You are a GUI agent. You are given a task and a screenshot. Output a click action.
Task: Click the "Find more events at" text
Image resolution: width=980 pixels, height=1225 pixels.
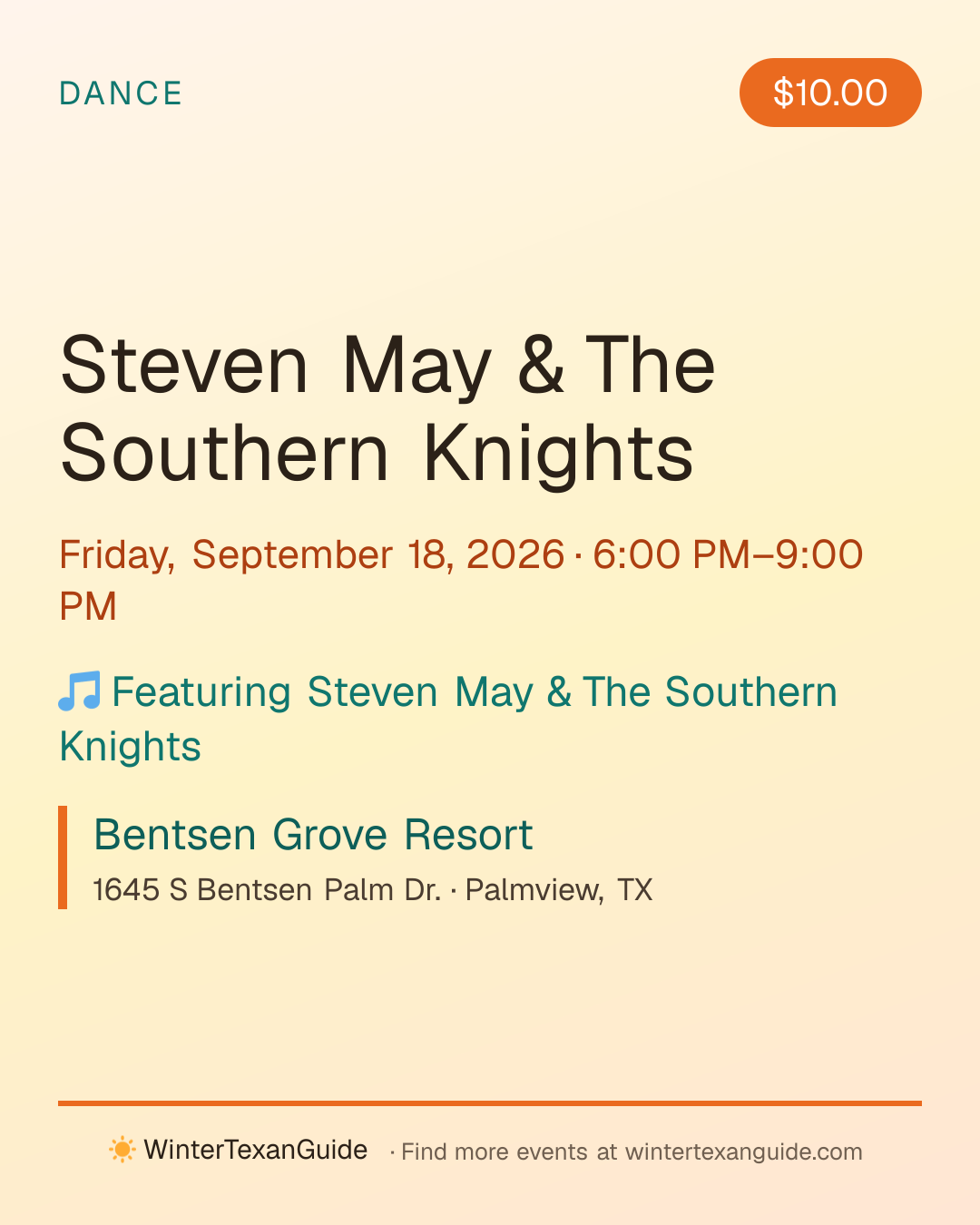[x=509, y=1152]
